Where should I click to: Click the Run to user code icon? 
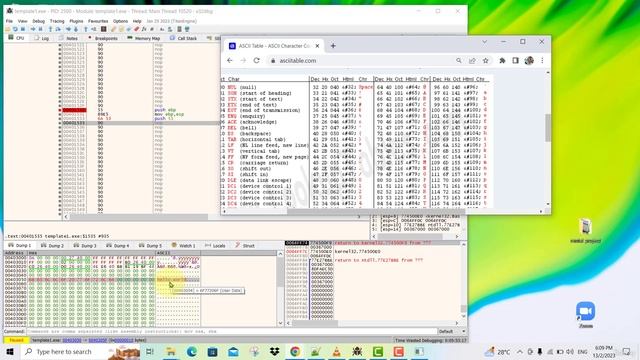(93, 29)
